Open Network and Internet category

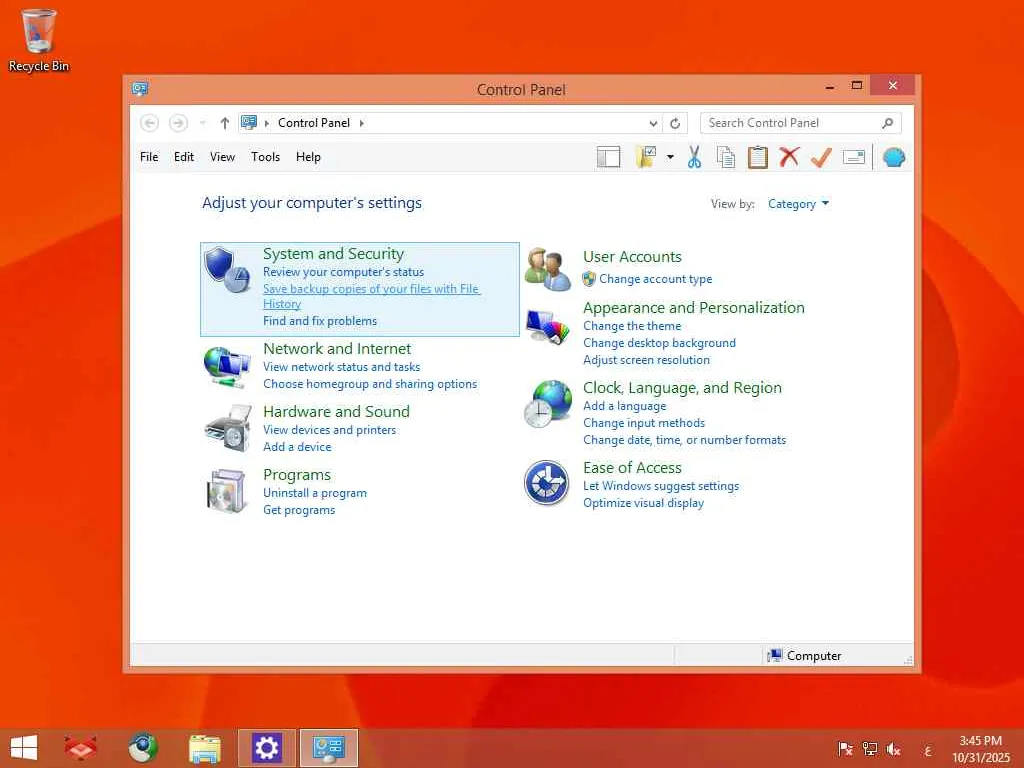(337, 349)
